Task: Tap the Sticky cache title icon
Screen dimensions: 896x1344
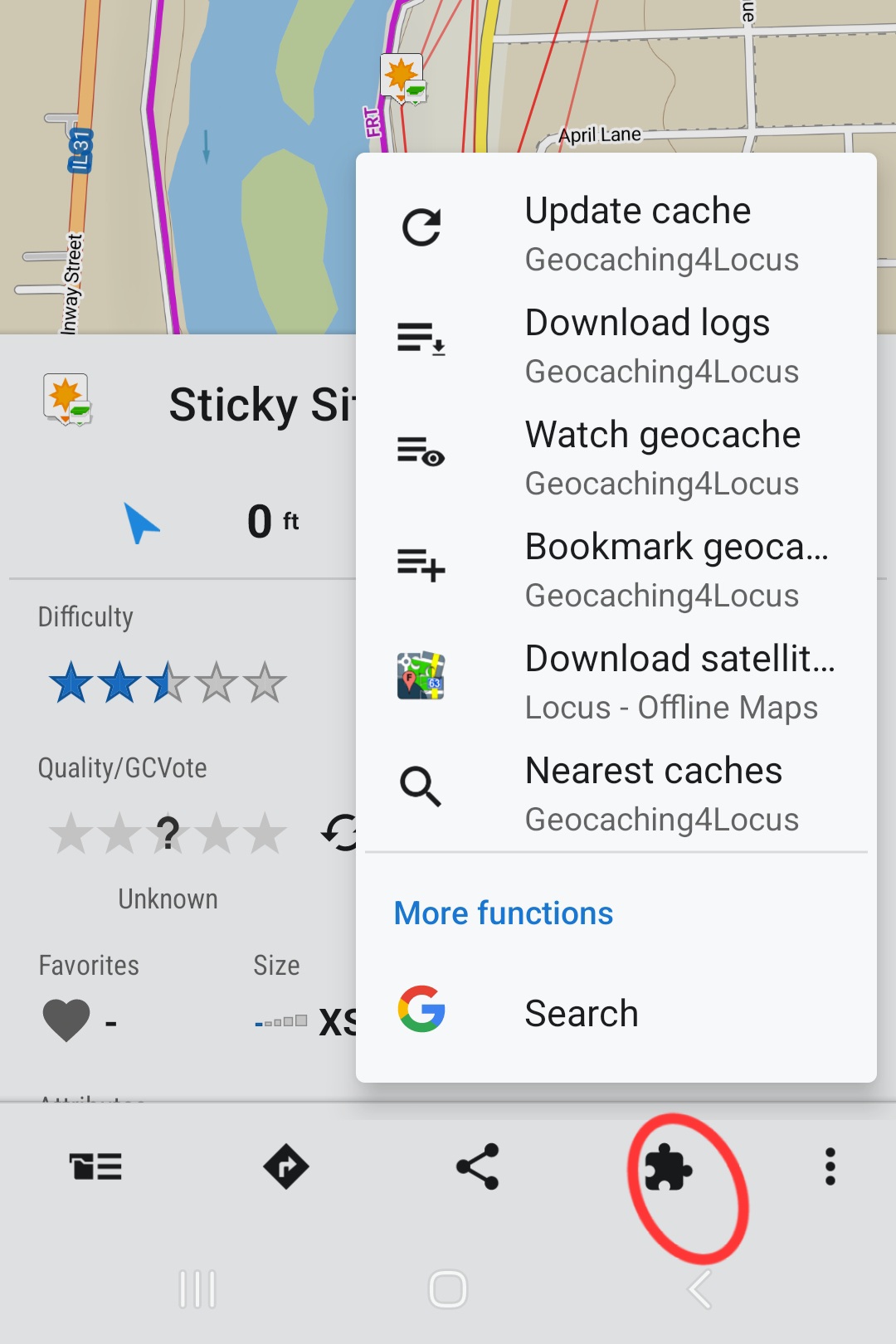Action: tap(66, 399)
